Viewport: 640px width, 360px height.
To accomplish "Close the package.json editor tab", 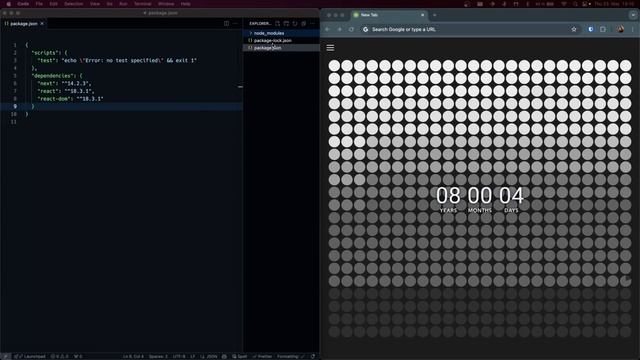I will [42, 24].
